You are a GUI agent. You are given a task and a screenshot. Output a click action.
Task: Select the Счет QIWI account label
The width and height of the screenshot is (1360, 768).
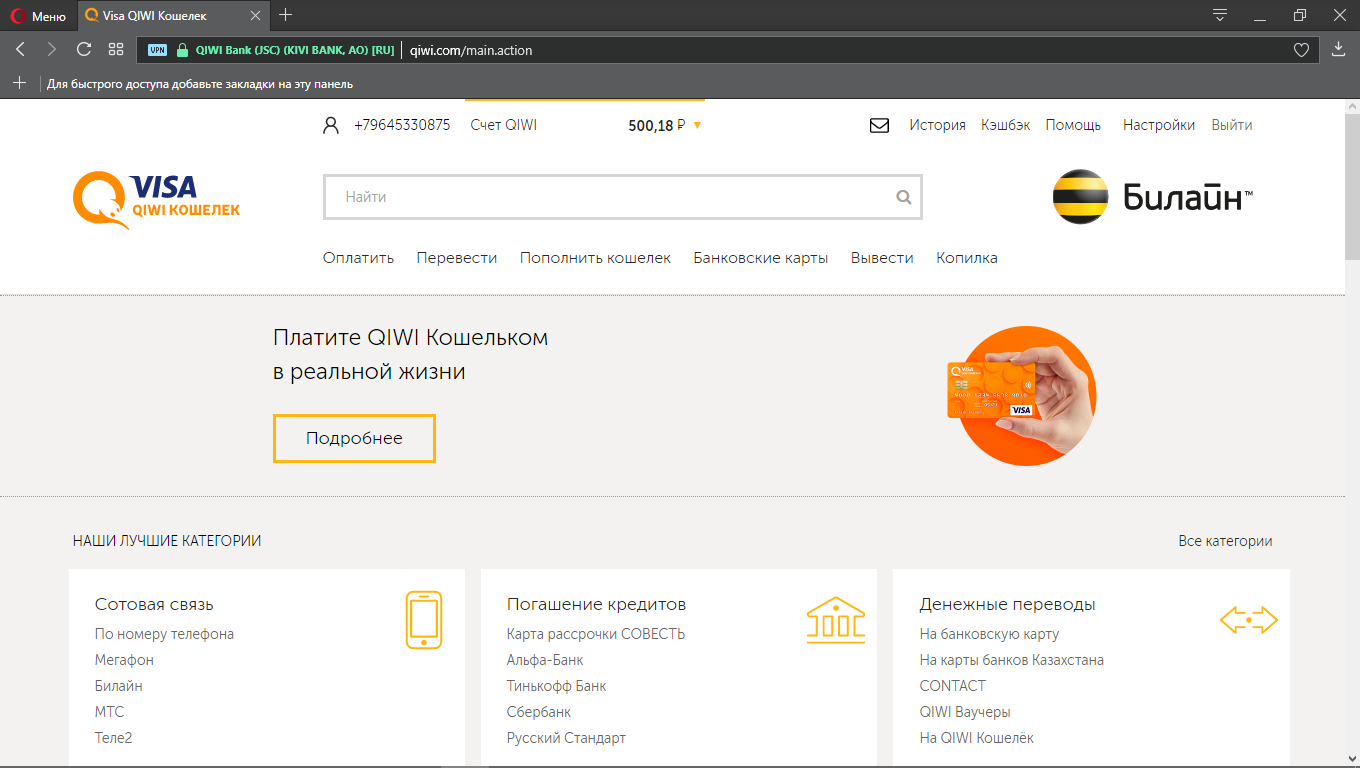[x=504, y=125]
